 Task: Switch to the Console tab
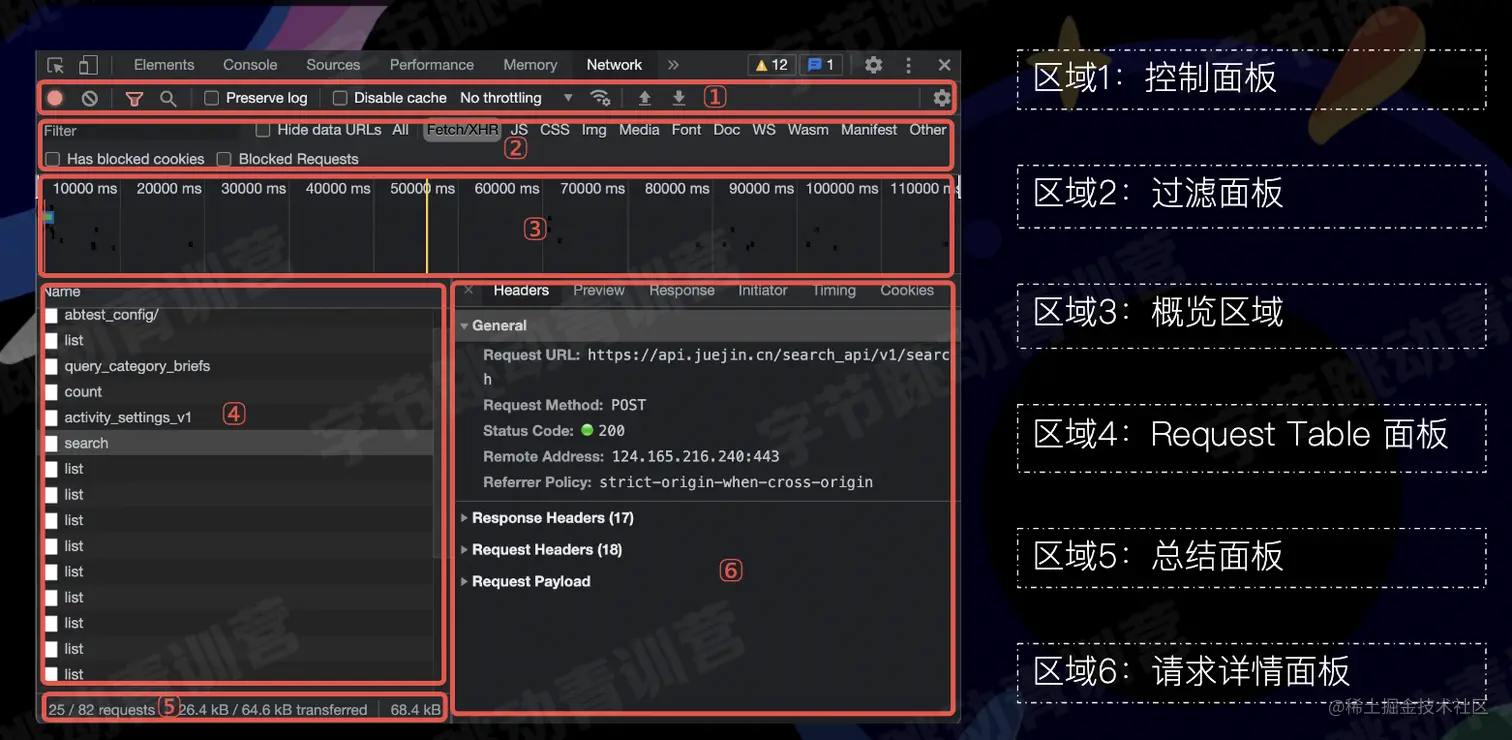[x=250, y=65]
